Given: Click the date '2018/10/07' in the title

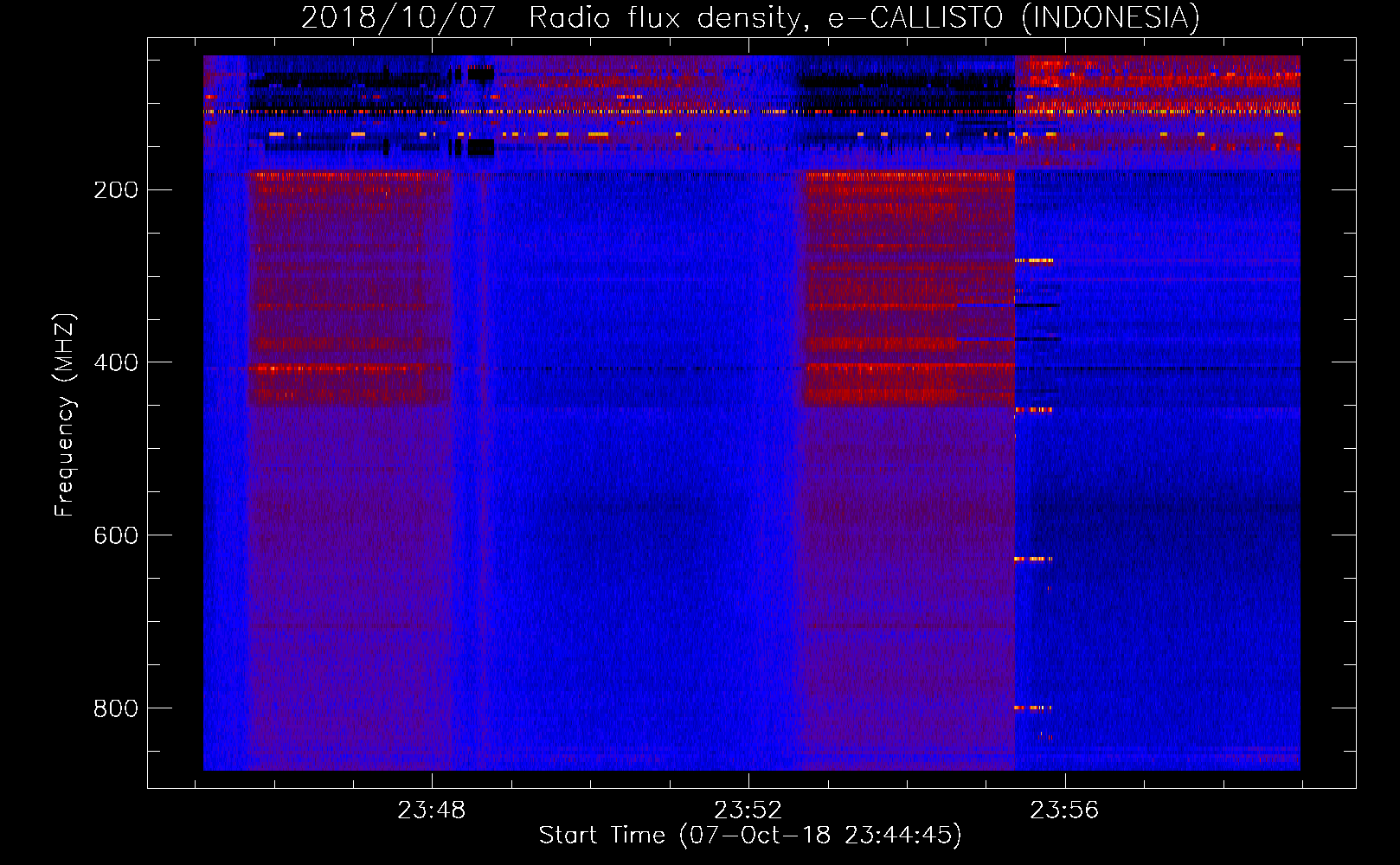Looking at the screenshot, I should click(x=398, y=17).
